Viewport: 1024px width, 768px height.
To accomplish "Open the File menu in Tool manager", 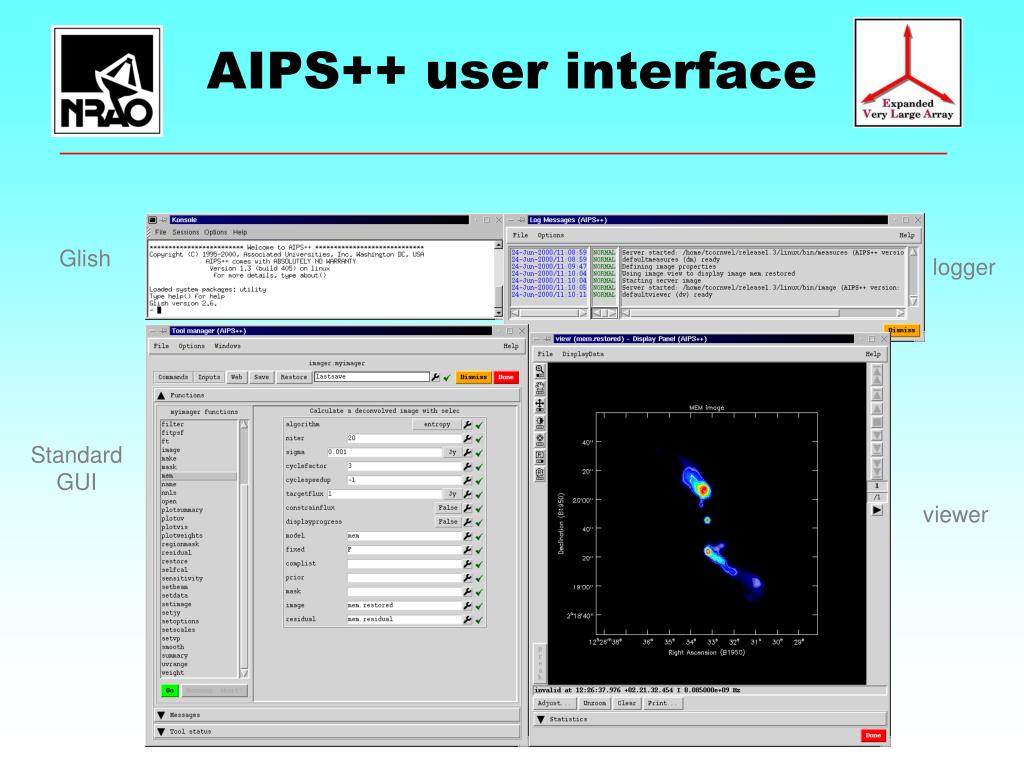I will (x=161, y=346).
